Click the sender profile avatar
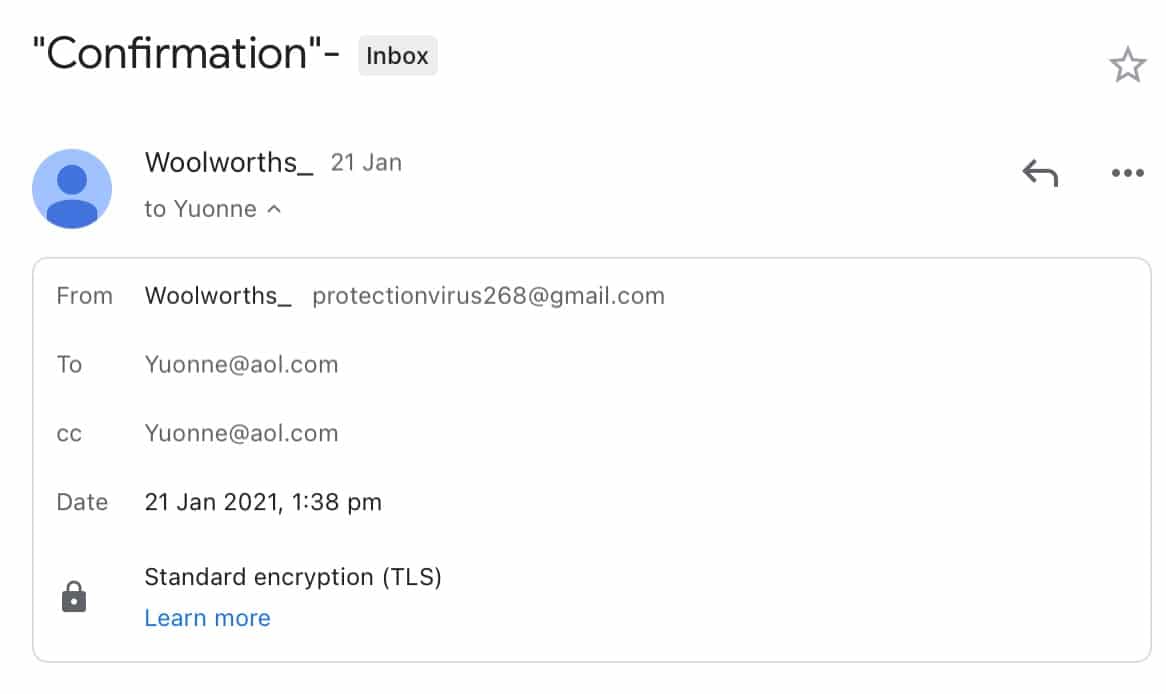Viewport: 1166px width, 694px height. [72, 188]
